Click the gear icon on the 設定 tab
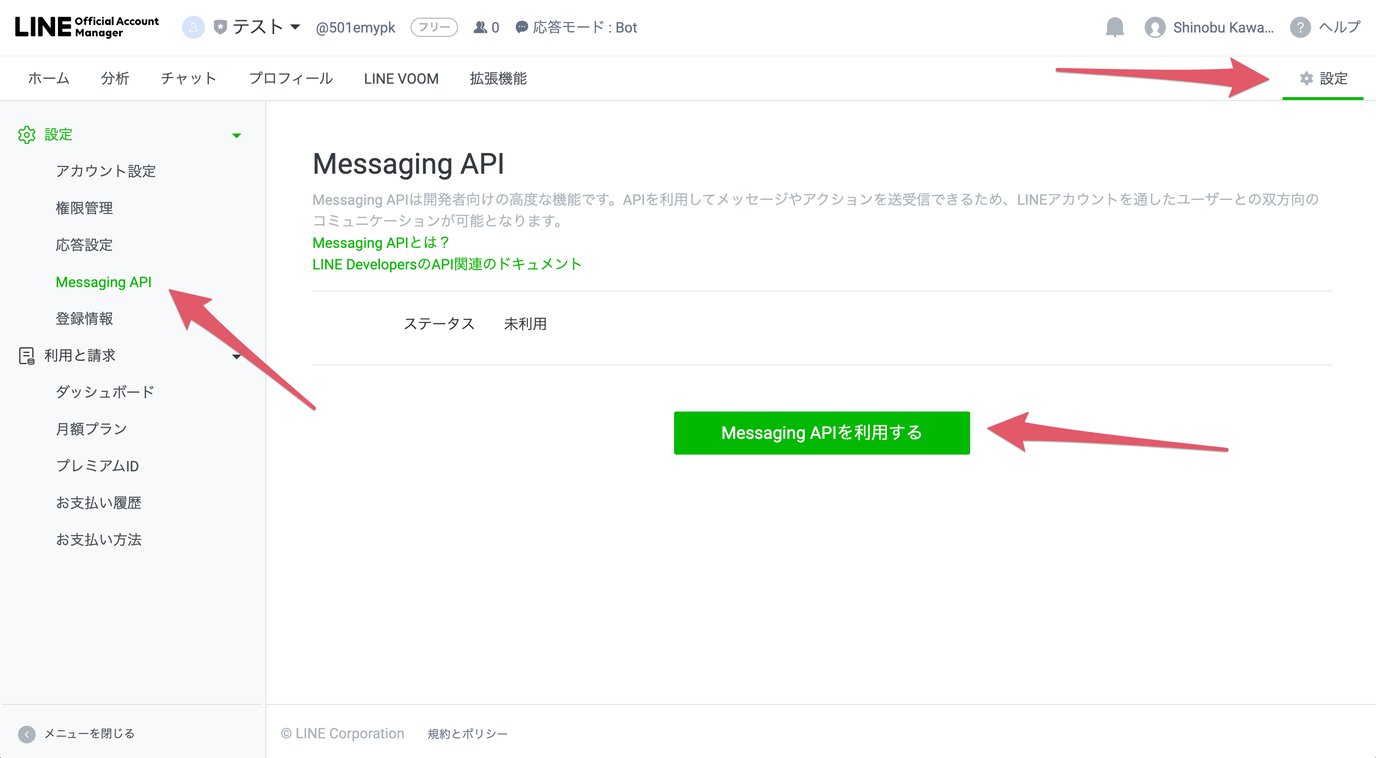 click(x=1305, y=77)
